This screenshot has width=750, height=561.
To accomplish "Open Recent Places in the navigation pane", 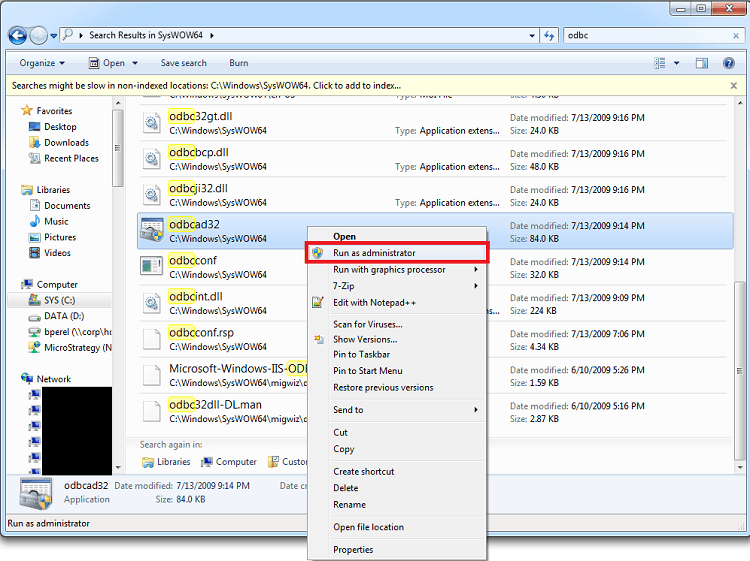I will click(x=64, y=158).
